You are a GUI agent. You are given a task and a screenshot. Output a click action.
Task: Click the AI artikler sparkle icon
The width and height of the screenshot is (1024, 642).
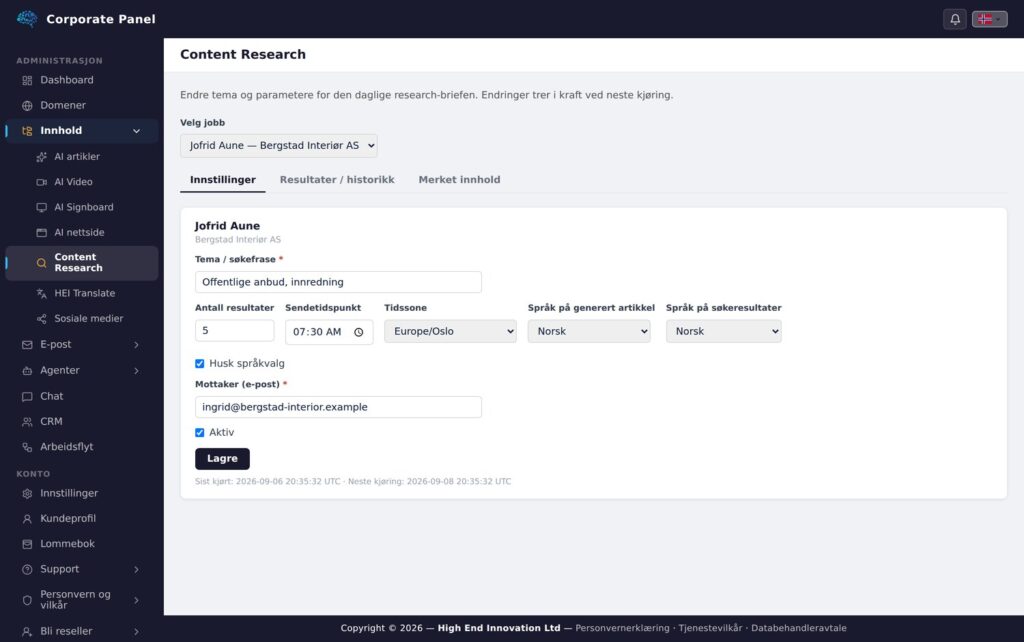click(42, 157)
